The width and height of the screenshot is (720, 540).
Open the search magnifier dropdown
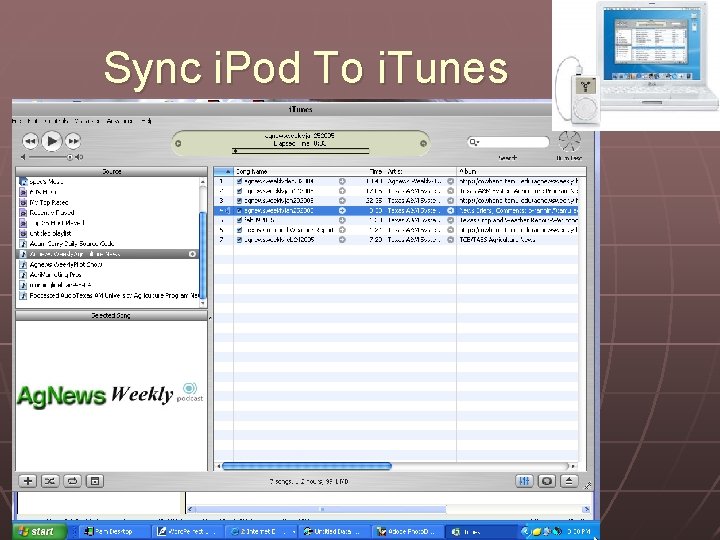[473, 142]
